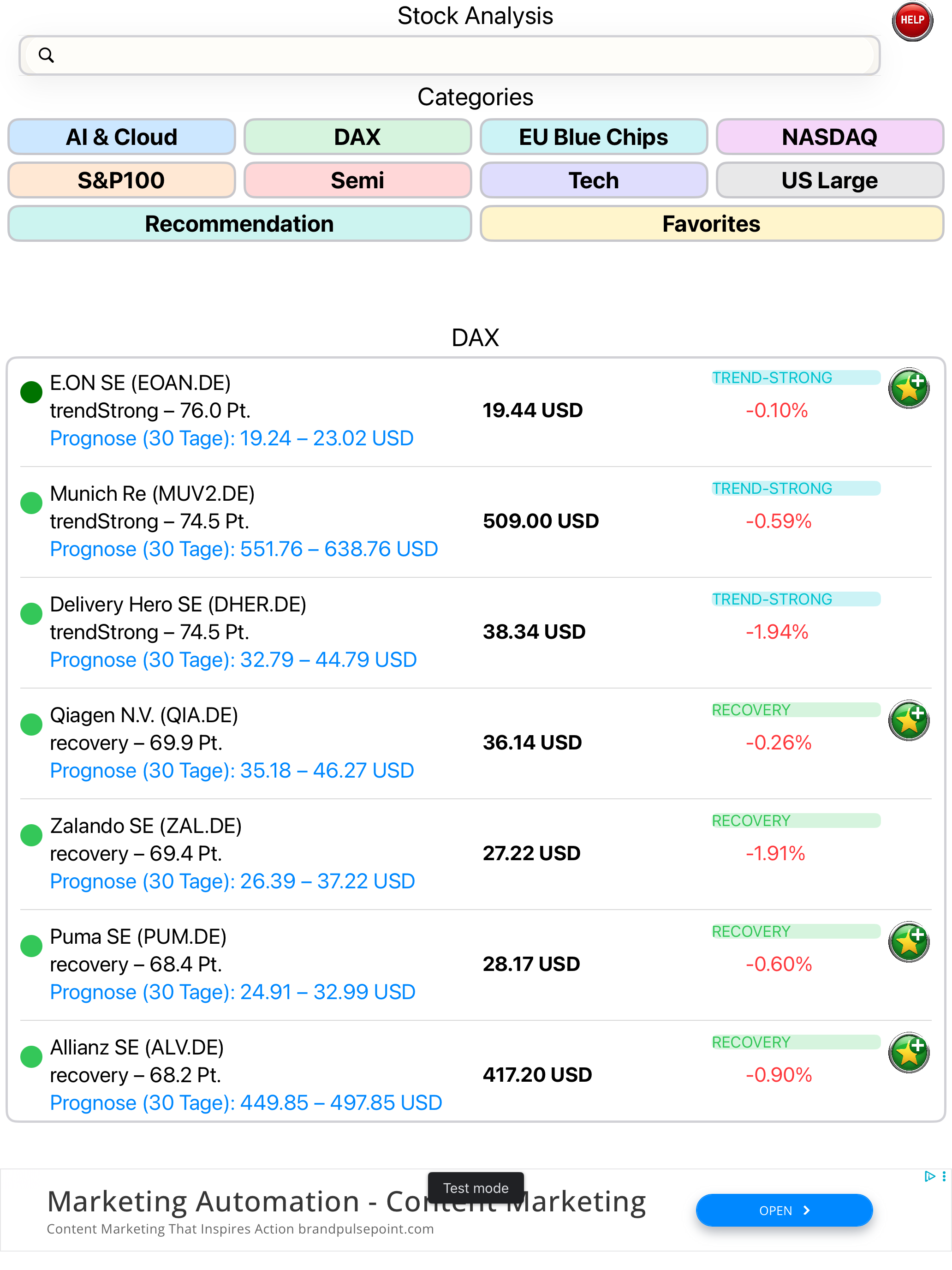Select the DAX category
This screenshot has width=952, height=1270.
pyautogui.click(x=357, y=137)
